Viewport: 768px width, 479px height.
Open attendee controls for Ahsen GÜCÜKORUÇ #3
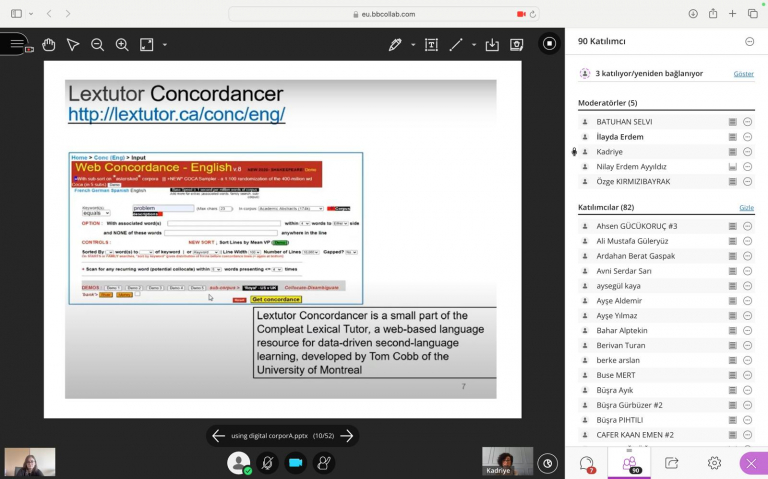(747, 226)
